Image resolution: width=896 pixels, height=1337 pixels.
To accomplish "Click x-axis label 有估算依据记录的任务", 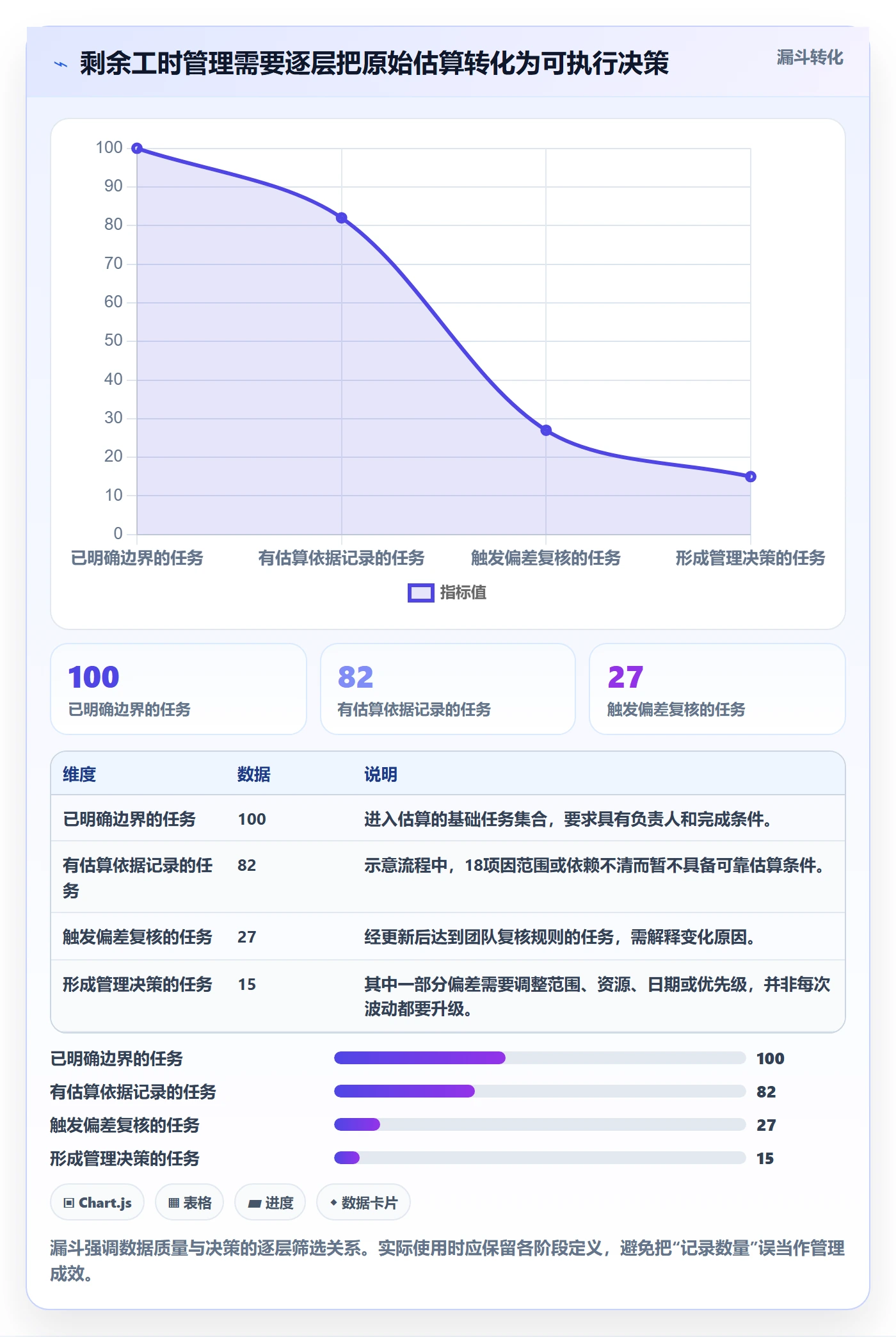I will click(342, 558).
